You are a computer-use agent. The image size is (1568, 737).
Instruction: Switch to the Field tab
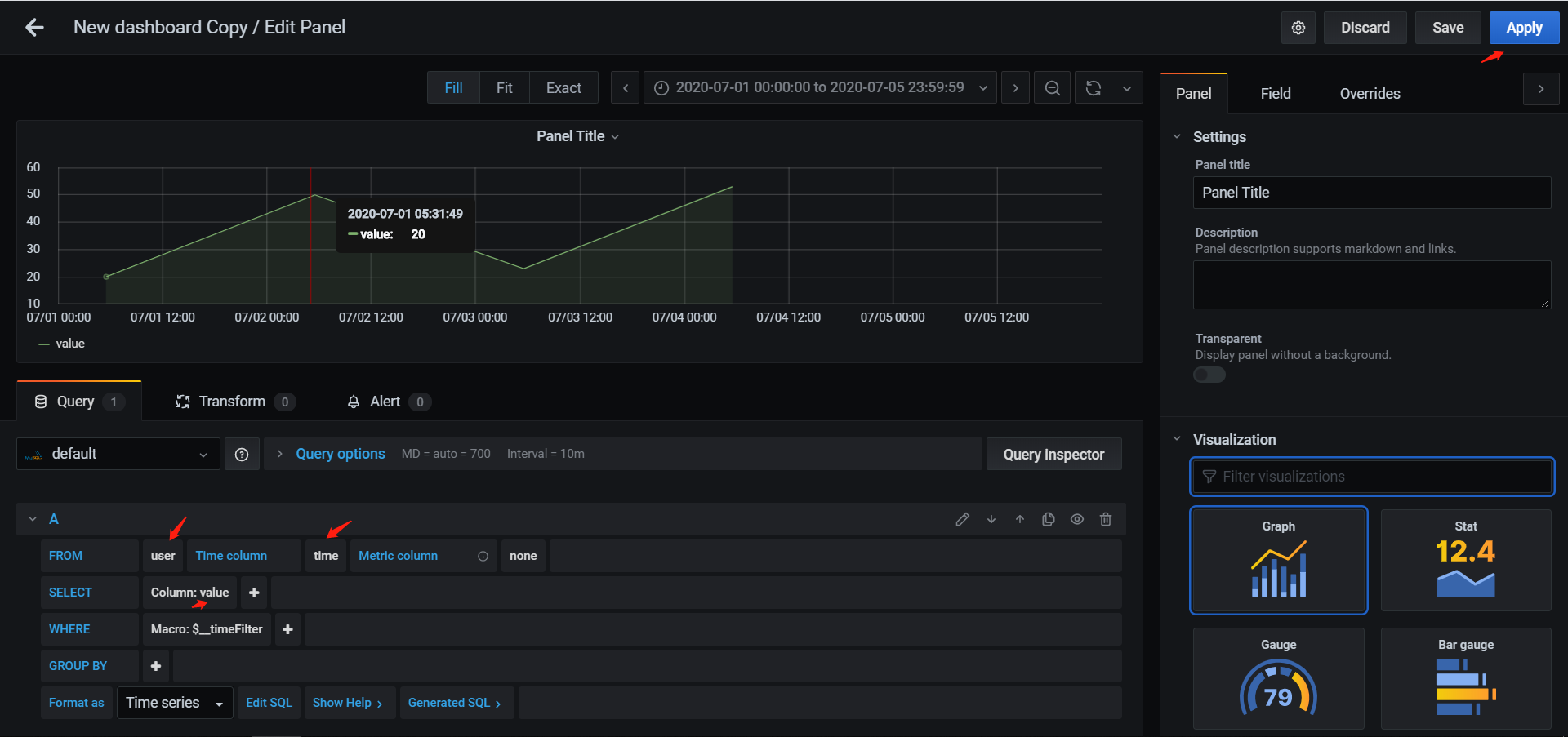click(x=1276, y=93)
